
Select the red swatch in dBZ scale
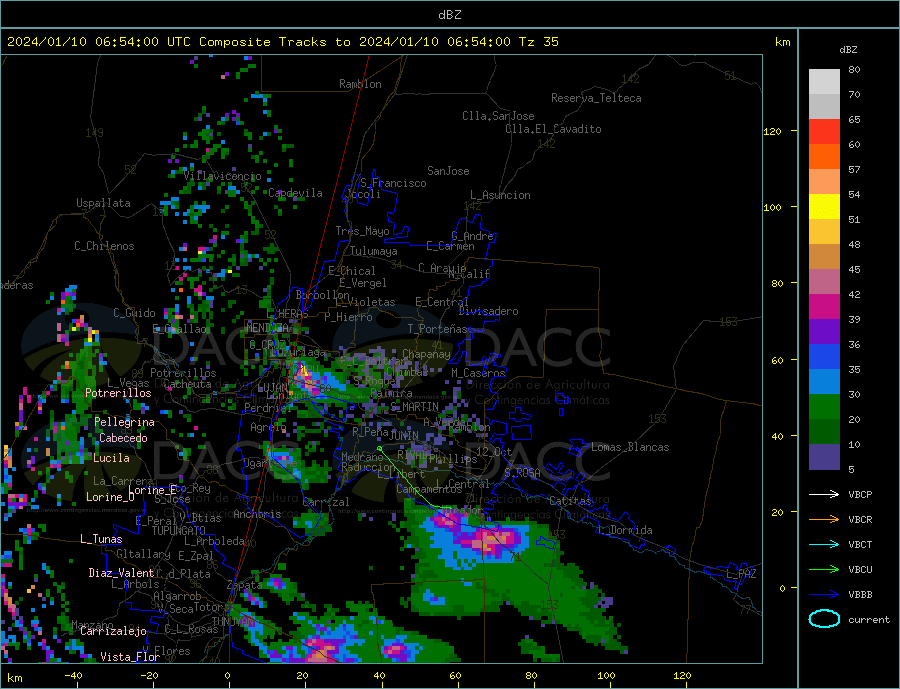pyautogui.click(x=824, y=131)
